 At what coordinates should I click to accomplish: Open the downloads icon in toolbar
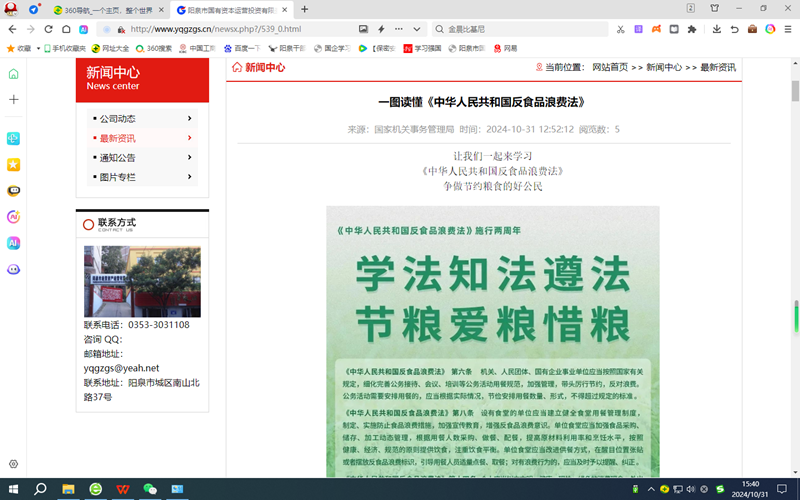(x=717, y=29)
